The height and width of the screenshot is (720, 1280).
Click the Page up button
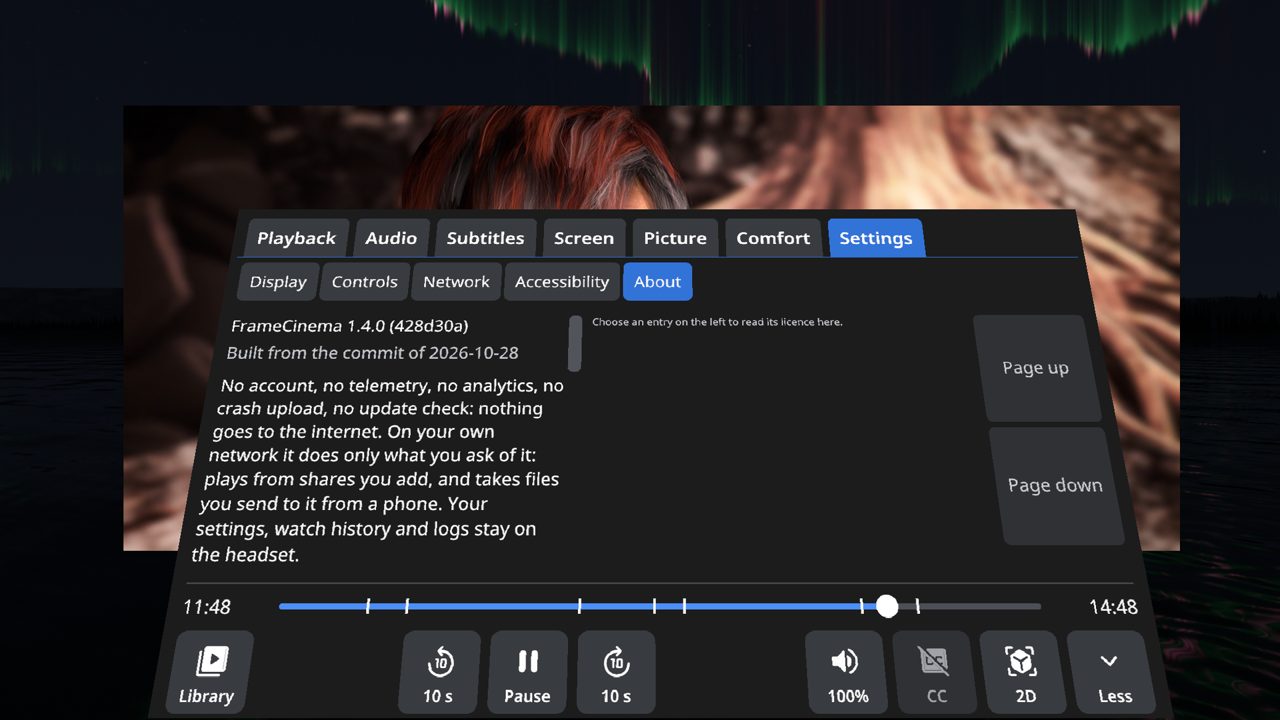[1036, 368]
